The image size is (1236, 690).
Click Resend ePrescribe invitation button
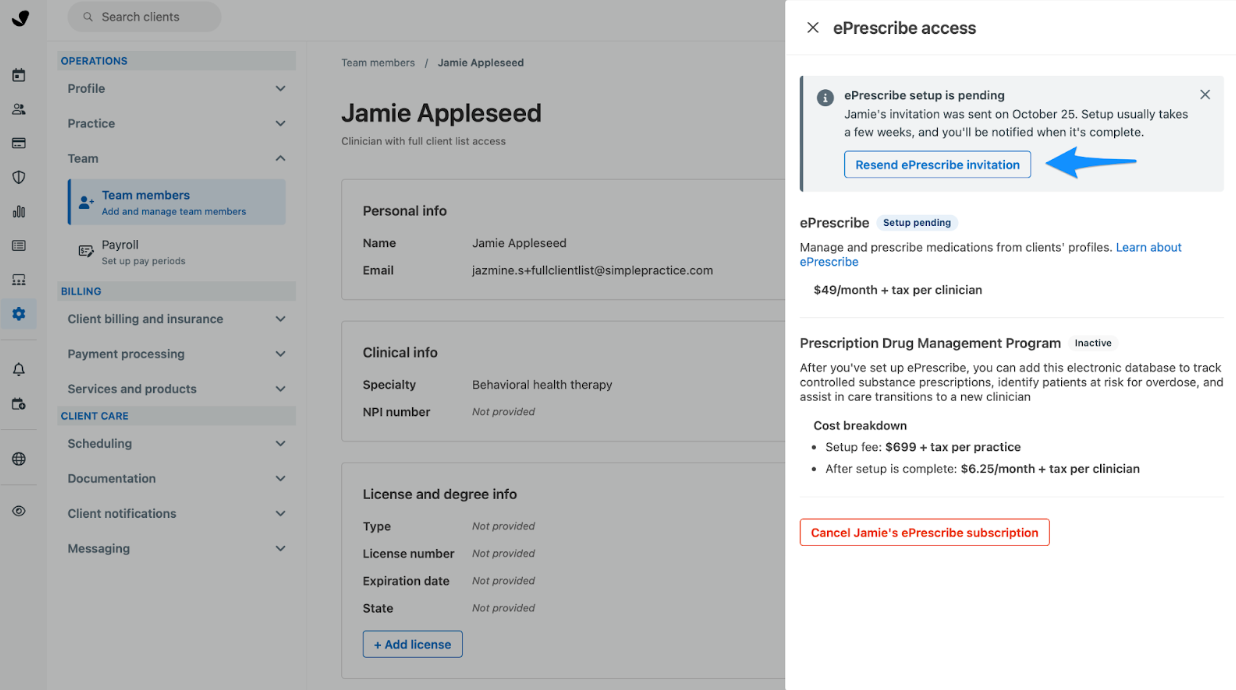pos(937,165)
